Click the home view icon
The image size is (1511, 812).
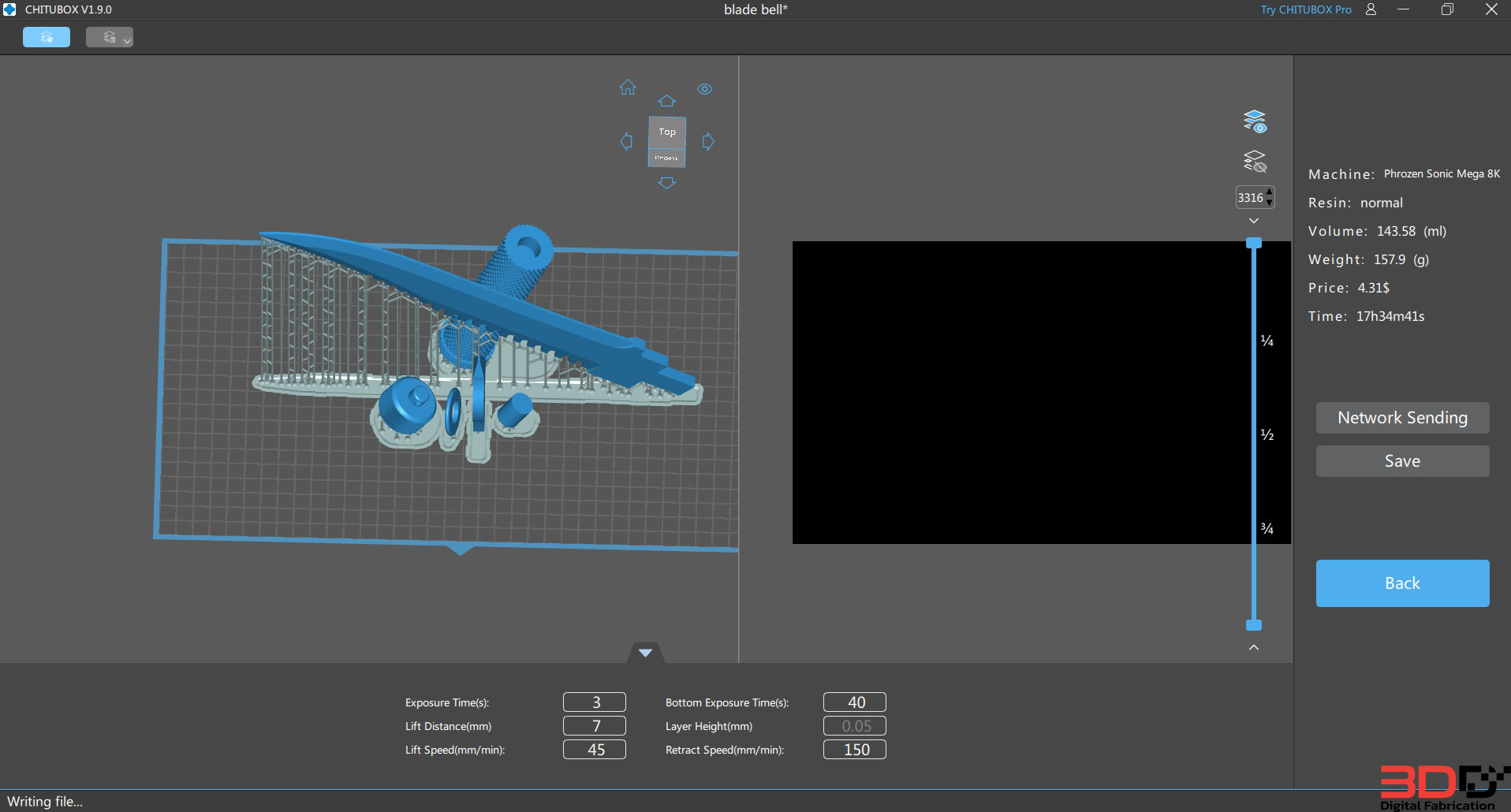pos(628,88)
